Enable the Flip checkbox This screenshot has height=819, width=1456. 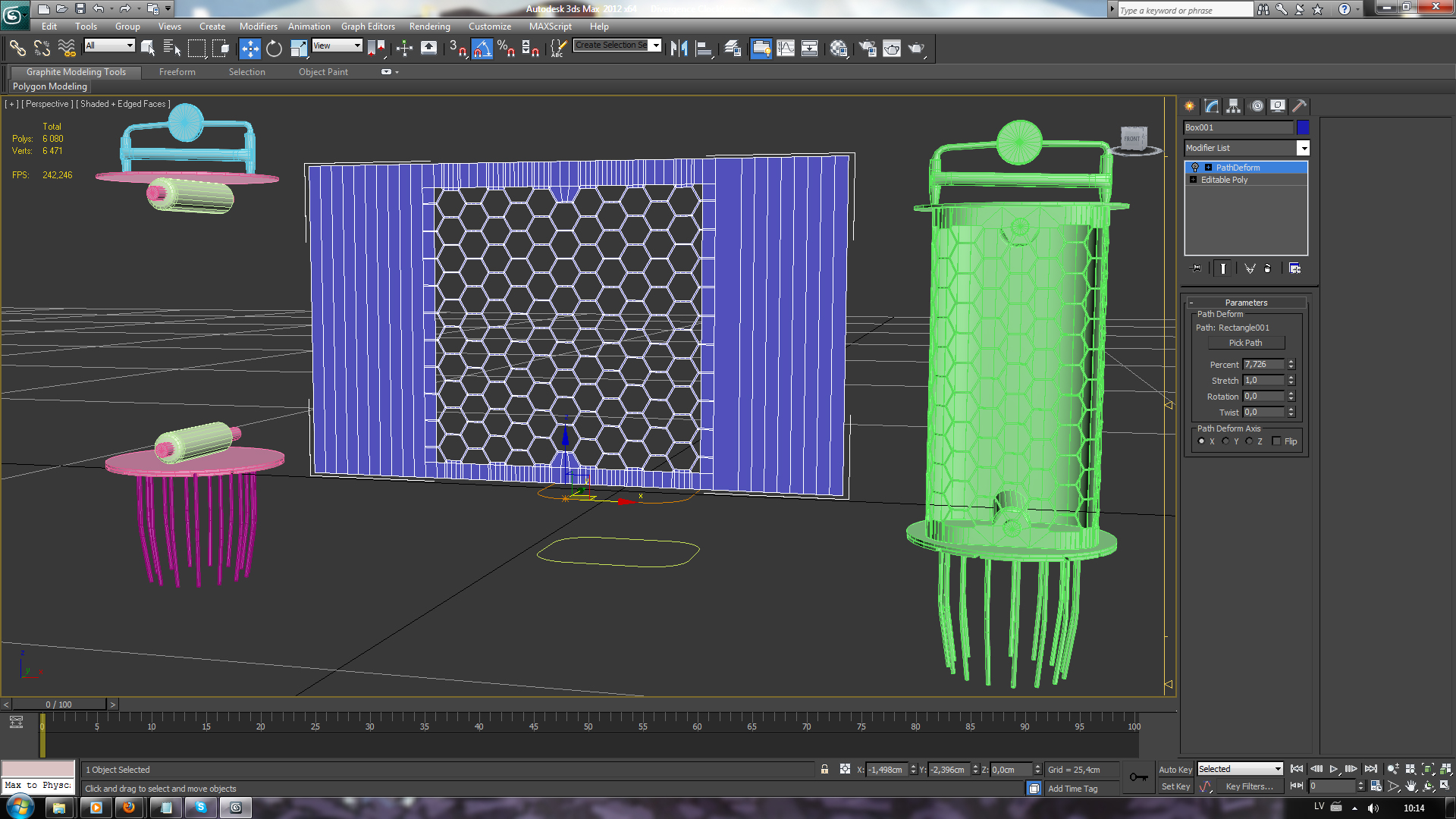1276,441
